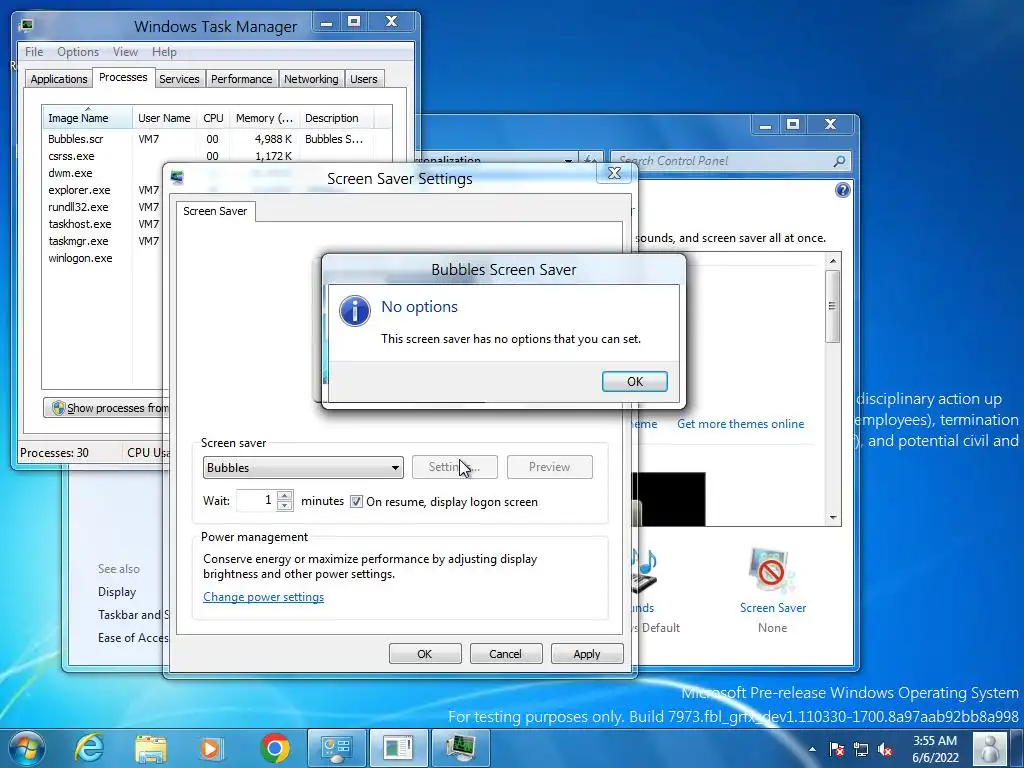Click OK in Bubbles Screen Saver dialog
The width and height of the screenshot is (1024, 768).
(x=634, y=381)
